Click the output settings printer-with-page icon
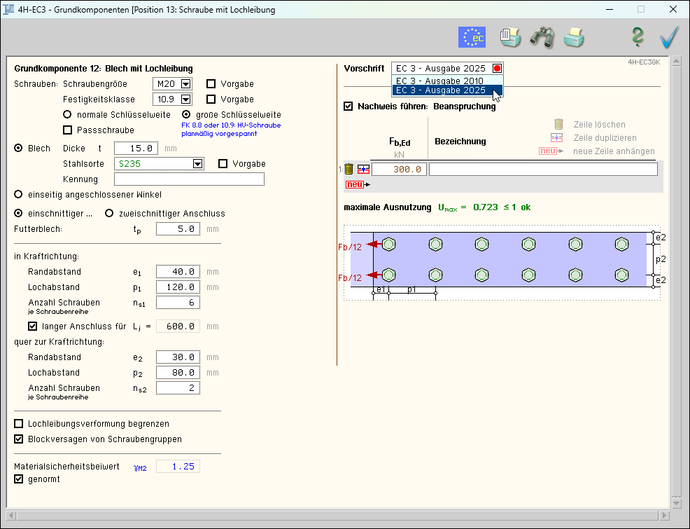This screenshot has width=690, height=529. coord(510,38)
